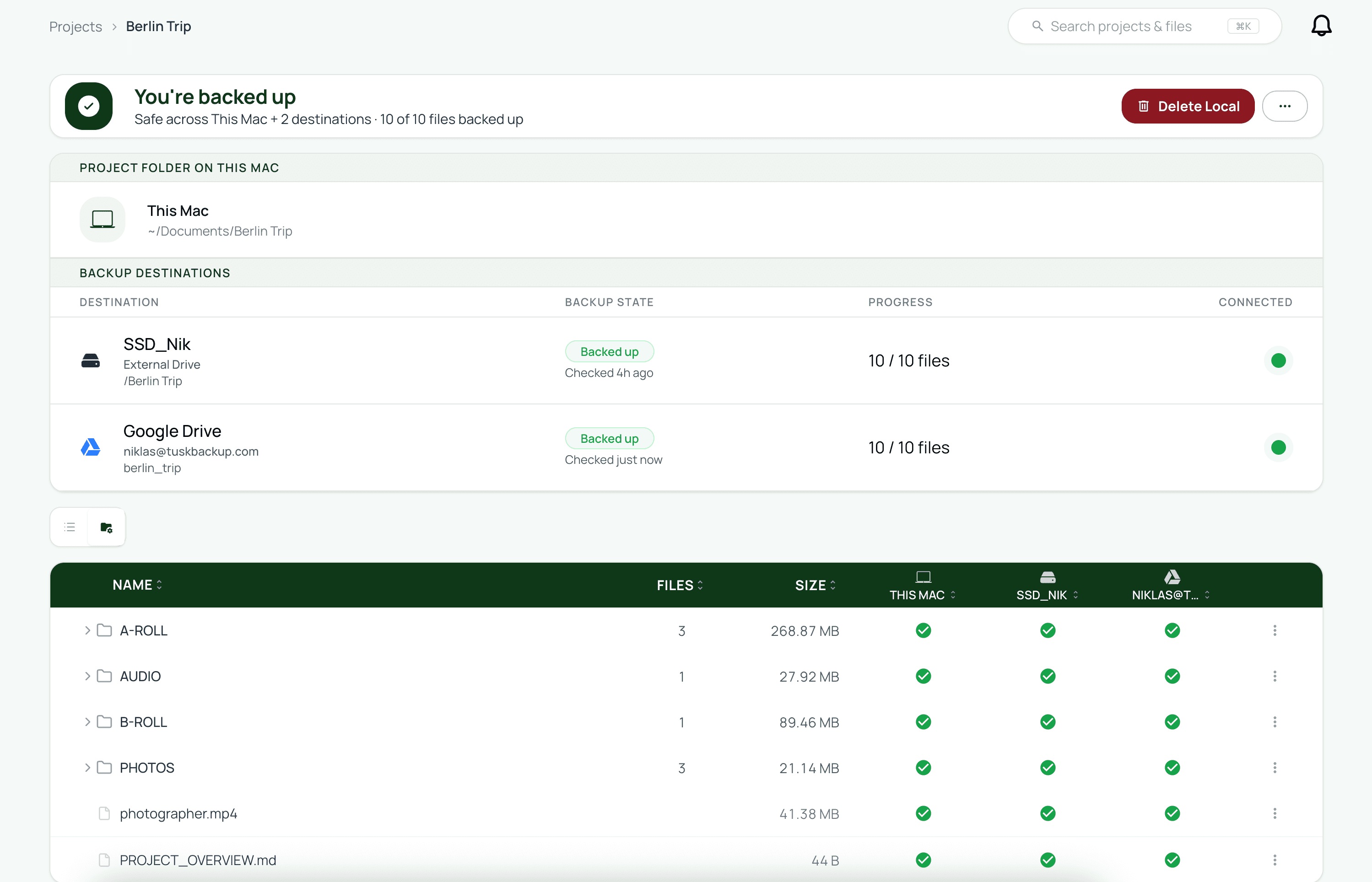This screenshot has height=882, width=1372.
Task: Click the A-ROLL folder icon
Action: click(104, 630)
